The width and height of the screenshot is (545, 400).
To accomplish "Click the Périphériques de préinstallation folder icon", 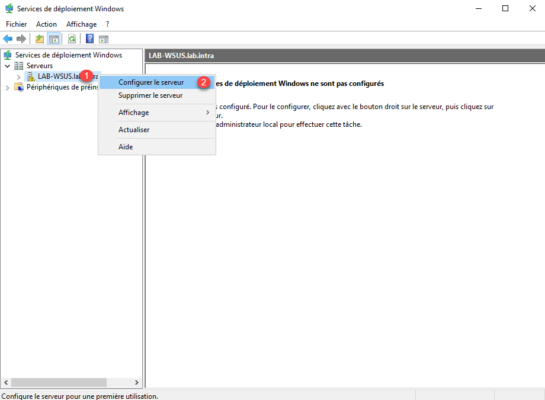I will pyautogui.click(x=19, y=87).
